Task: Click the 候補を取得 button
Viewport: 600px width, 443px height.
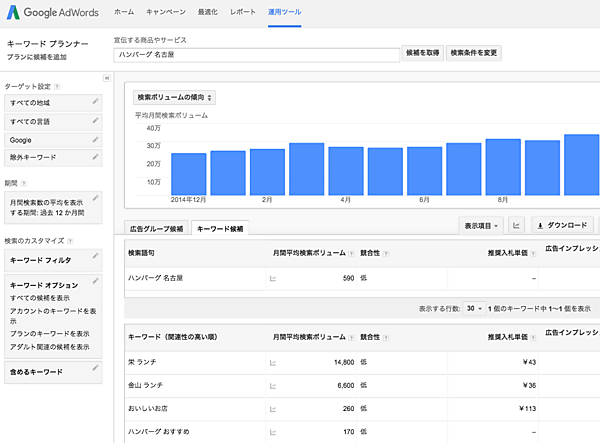Action: (x=422, y=53)
